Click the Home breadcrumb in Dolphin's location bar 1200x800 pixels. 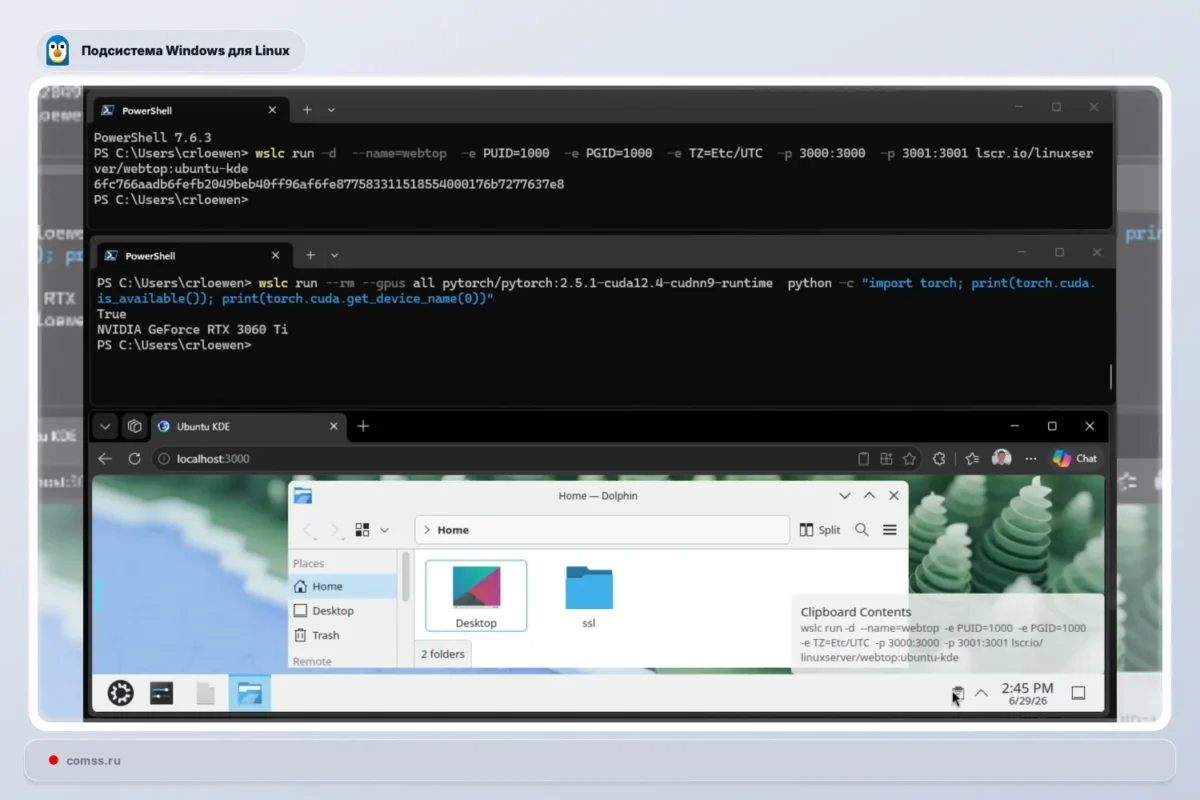(453, 530)
